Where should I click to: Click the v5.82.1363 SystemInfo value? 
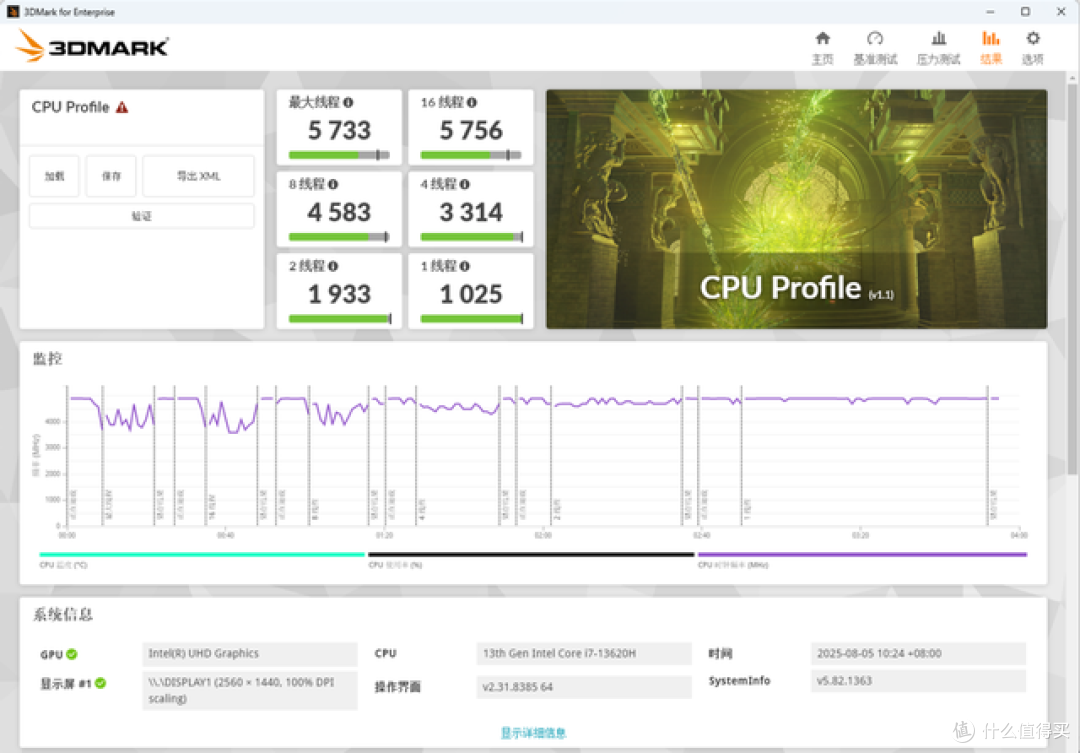pyautogui.click(x=918, y=681)
